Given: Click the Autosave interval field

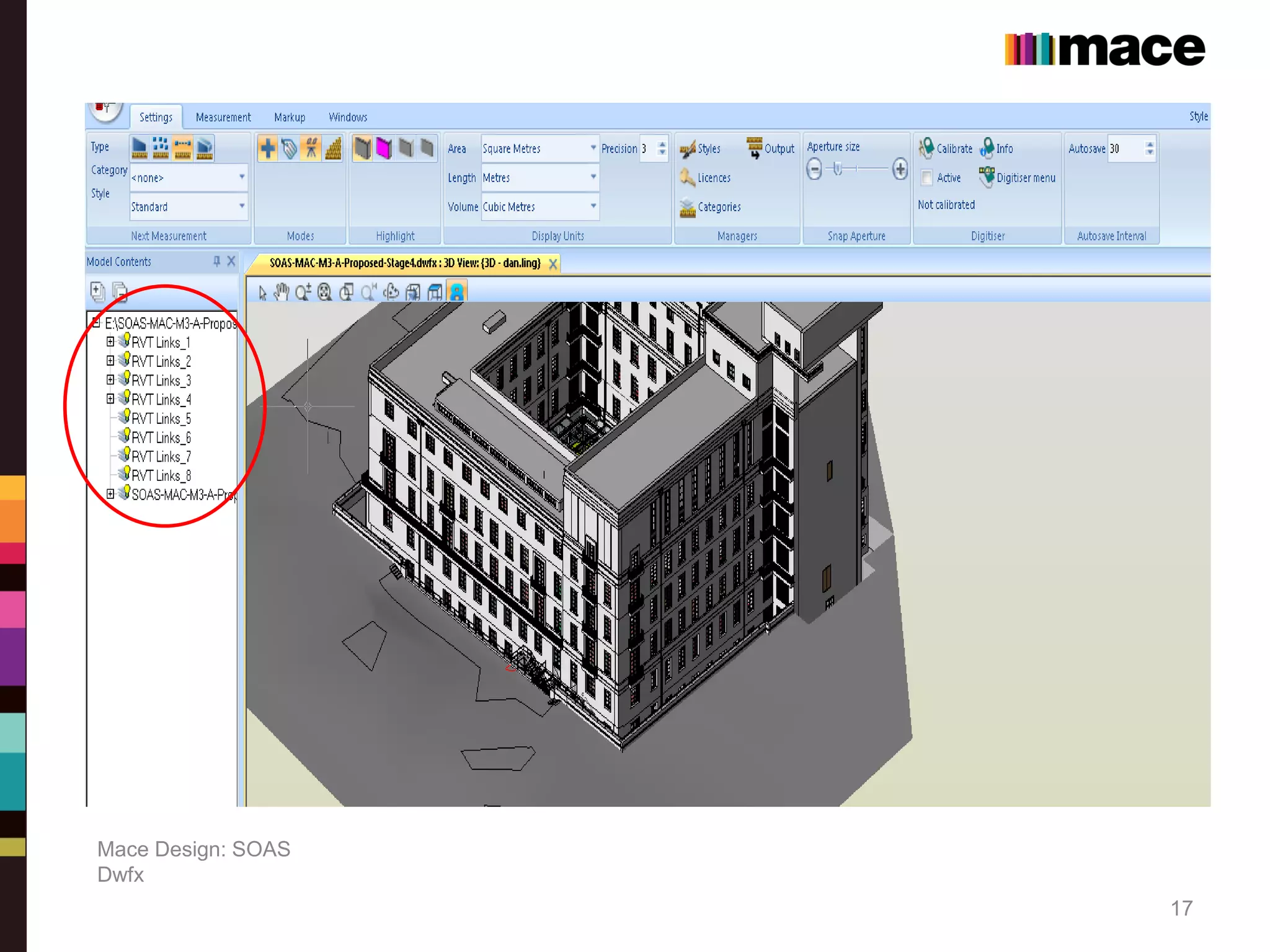Looking at the screenshot, I should (x=1126, y=149).
